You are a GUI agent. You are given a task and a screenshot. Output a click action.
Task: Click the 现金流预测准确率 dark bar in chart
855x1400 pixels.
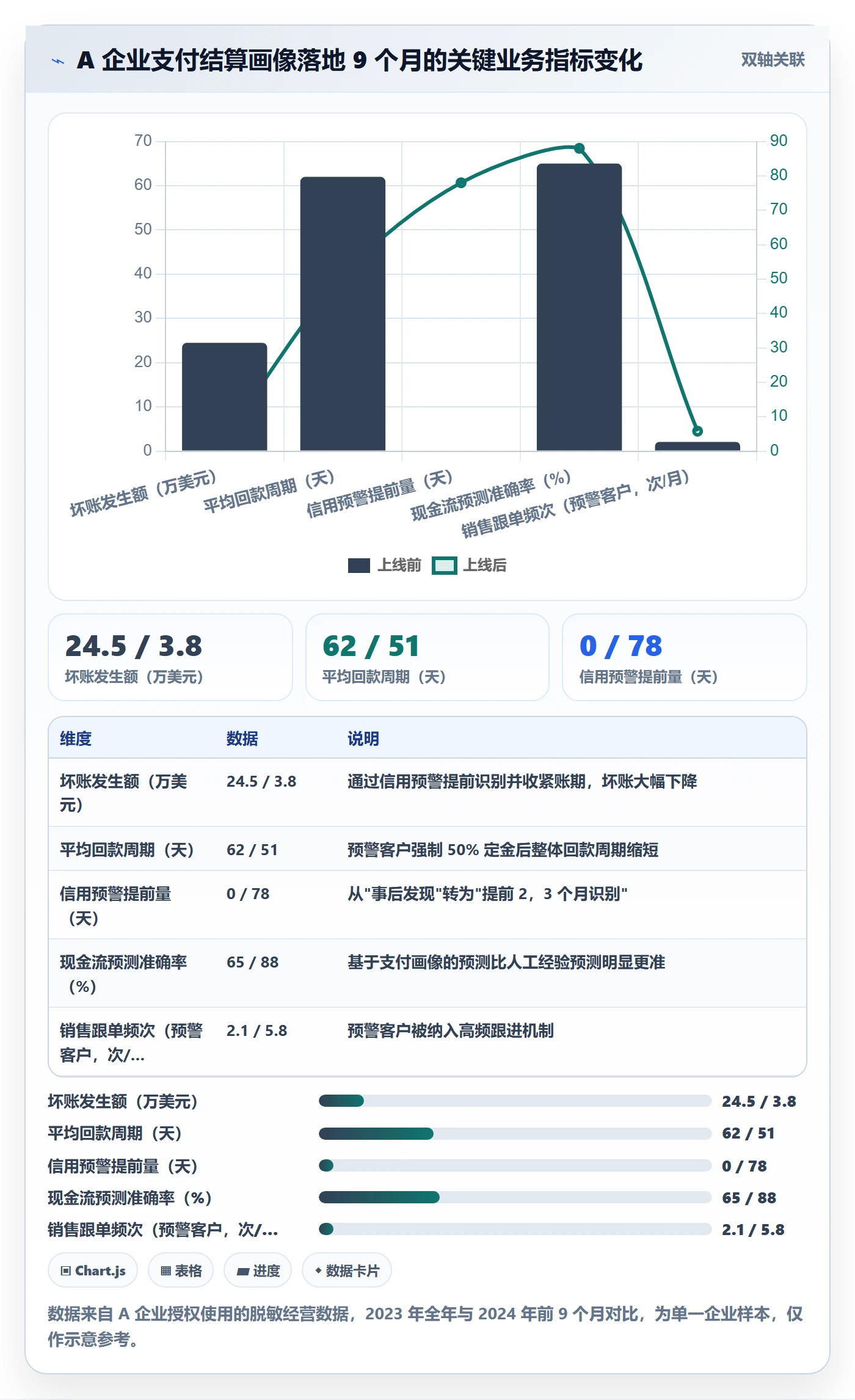[579, 307]
